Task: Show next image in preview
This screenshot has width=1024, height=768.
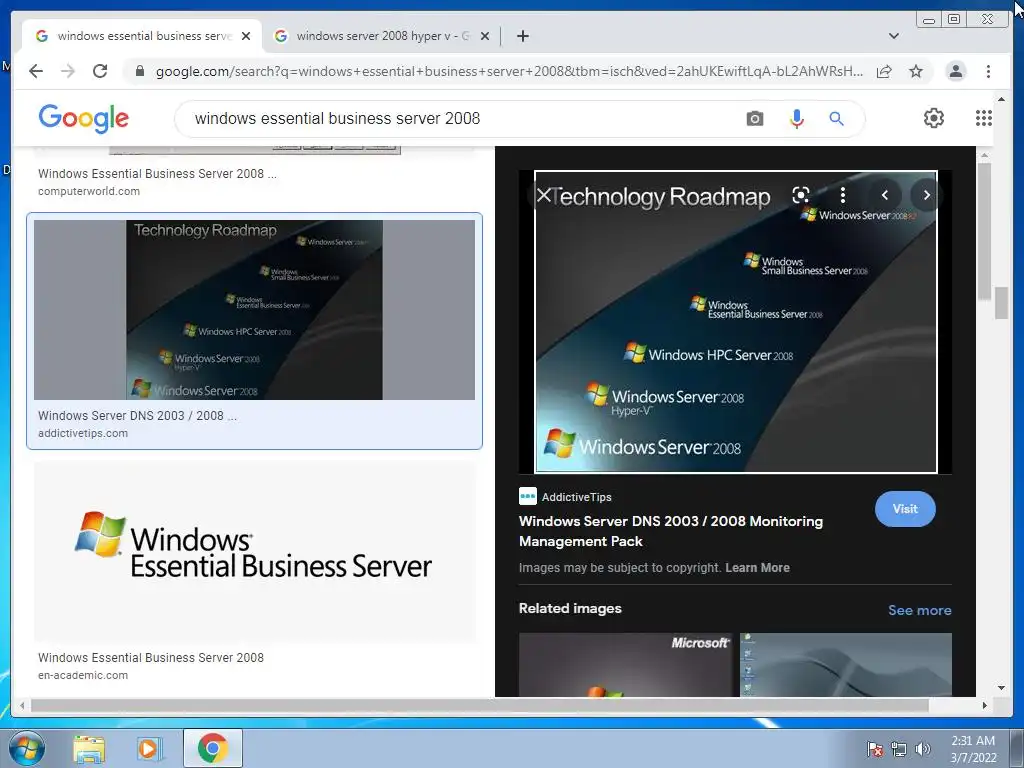Action: [926, 195]
